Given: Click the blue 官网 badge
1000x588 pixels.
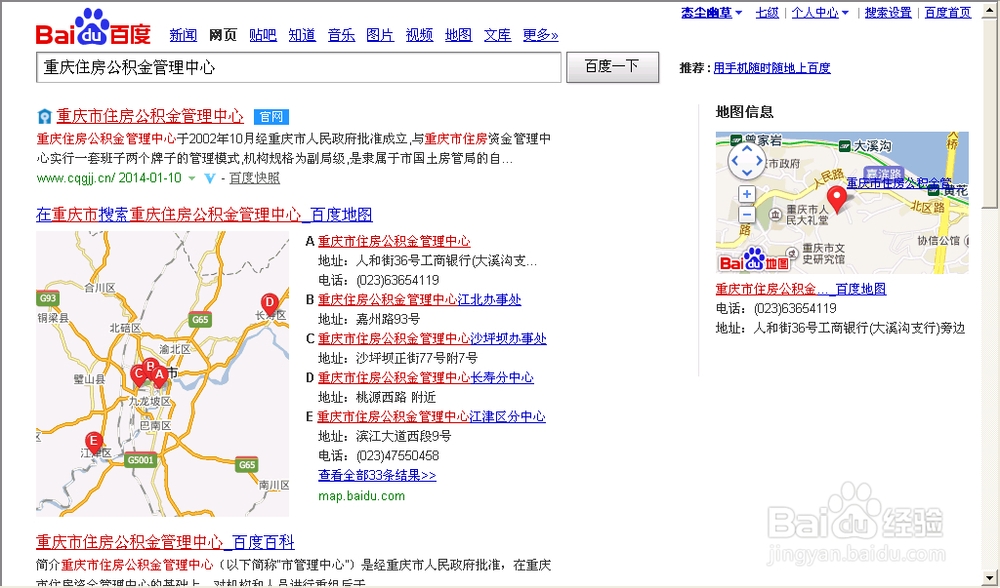Looking at the screenshot, I should [x=271, y=117].
